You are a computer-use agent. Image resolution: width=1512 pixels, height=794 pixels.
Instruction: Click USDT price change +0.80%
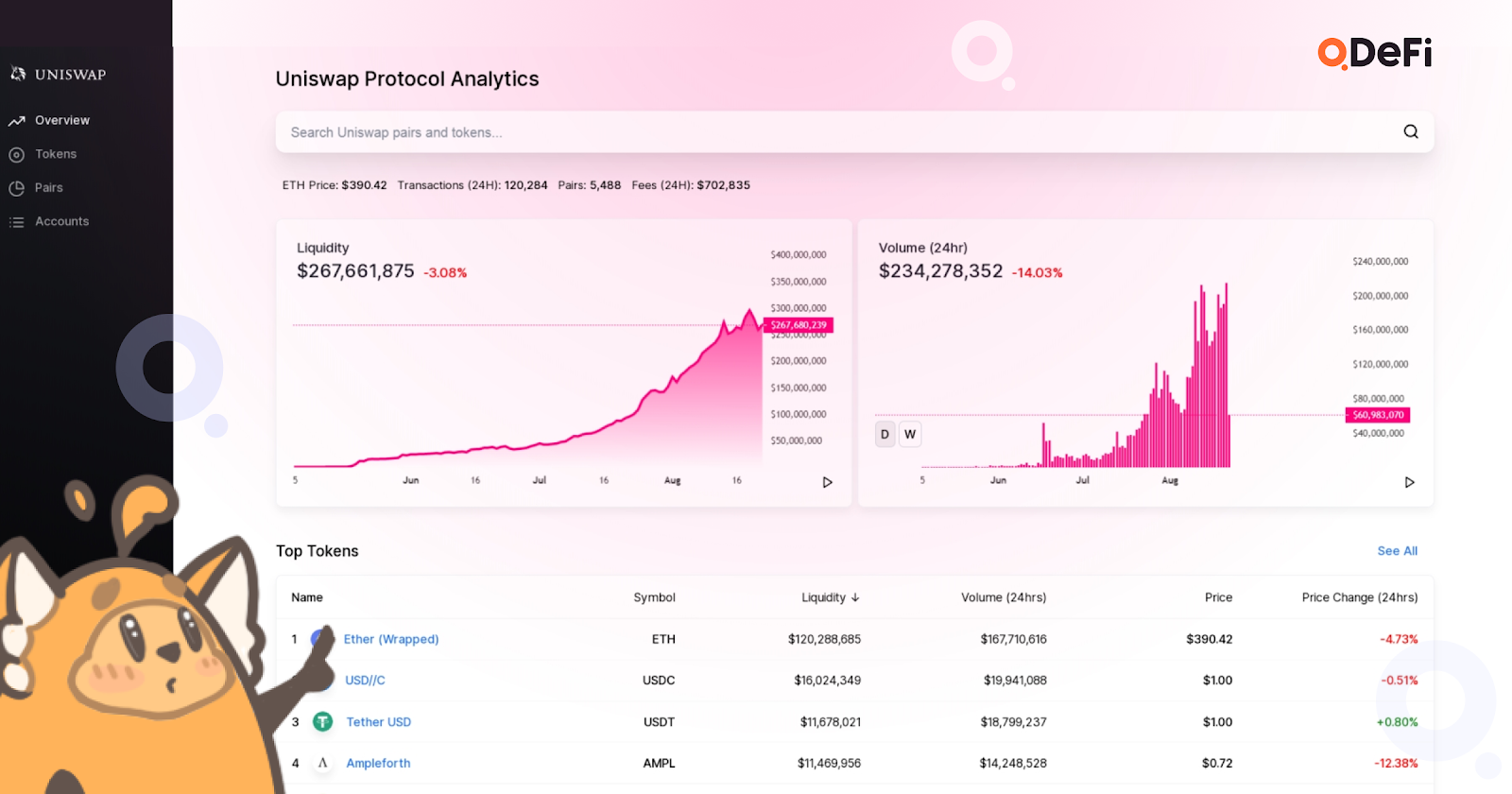point(1397,721)
